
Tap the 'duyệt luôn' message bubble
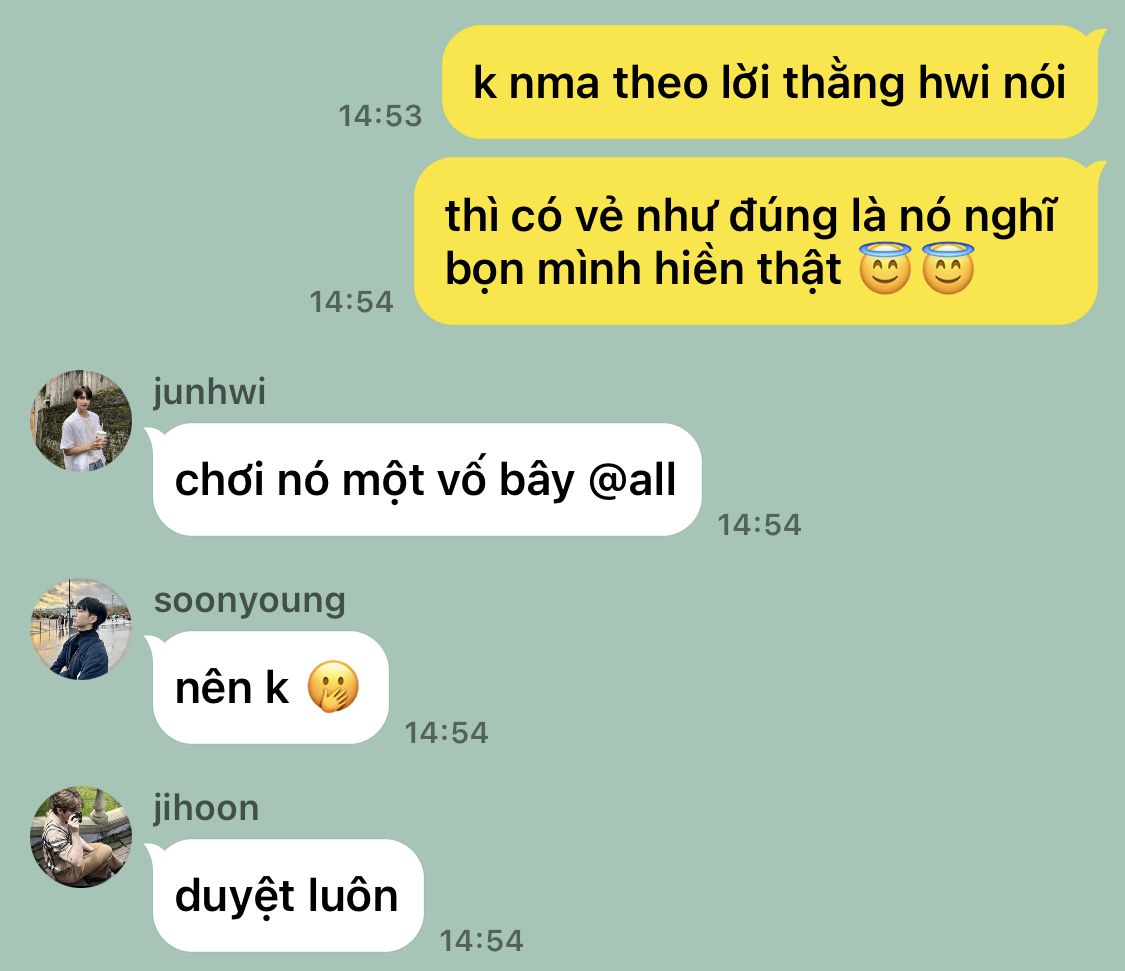(288, 896)
